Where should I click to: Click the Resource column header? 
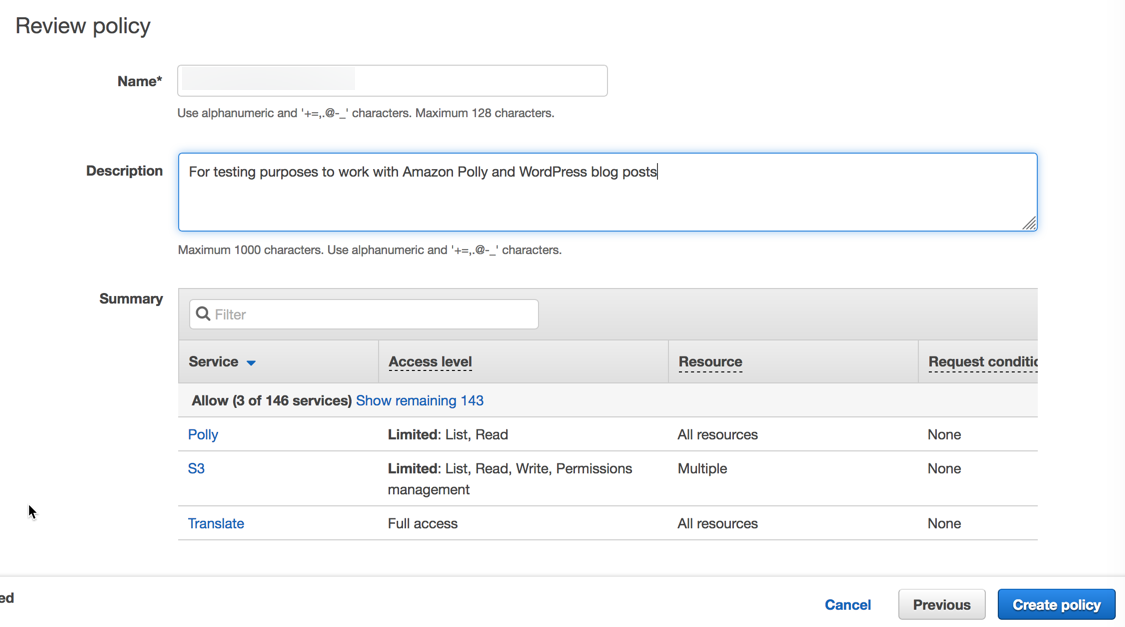(710, 362)
